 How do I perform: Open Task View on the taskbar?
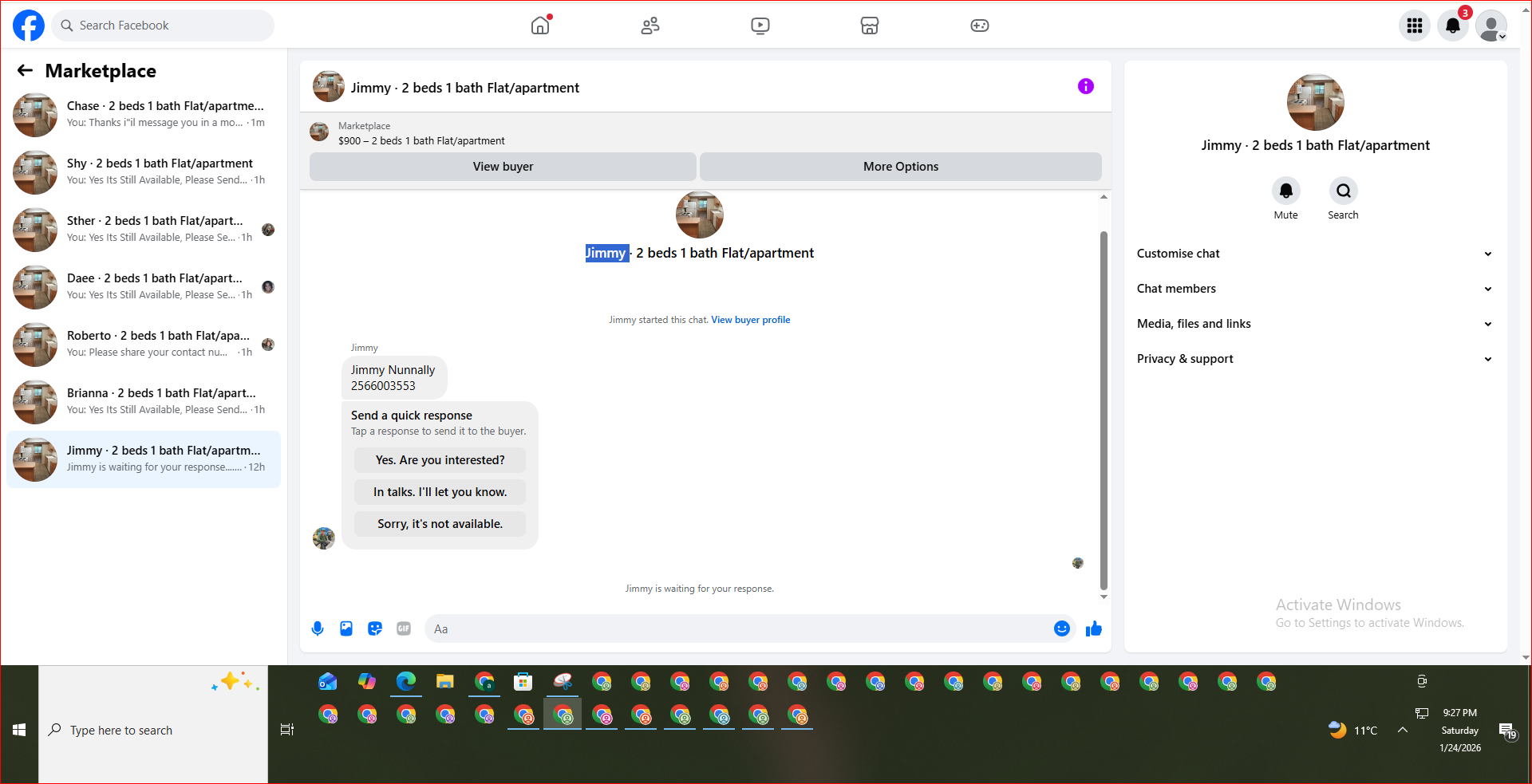(287, 730)
